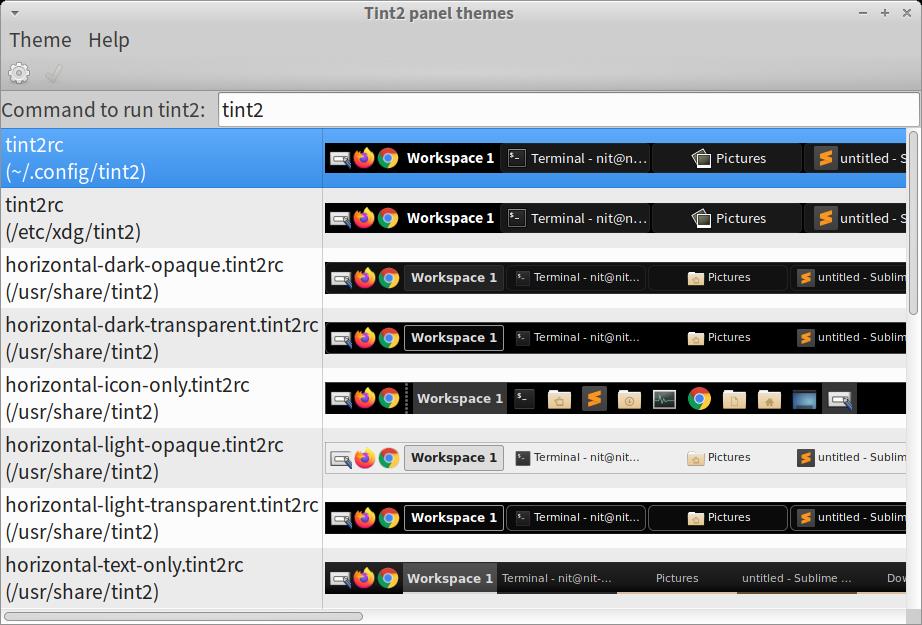This screenshot has width=922, height=625.
Task: Click system monitor icon in icon-only preview
Action: coord(664,399)
